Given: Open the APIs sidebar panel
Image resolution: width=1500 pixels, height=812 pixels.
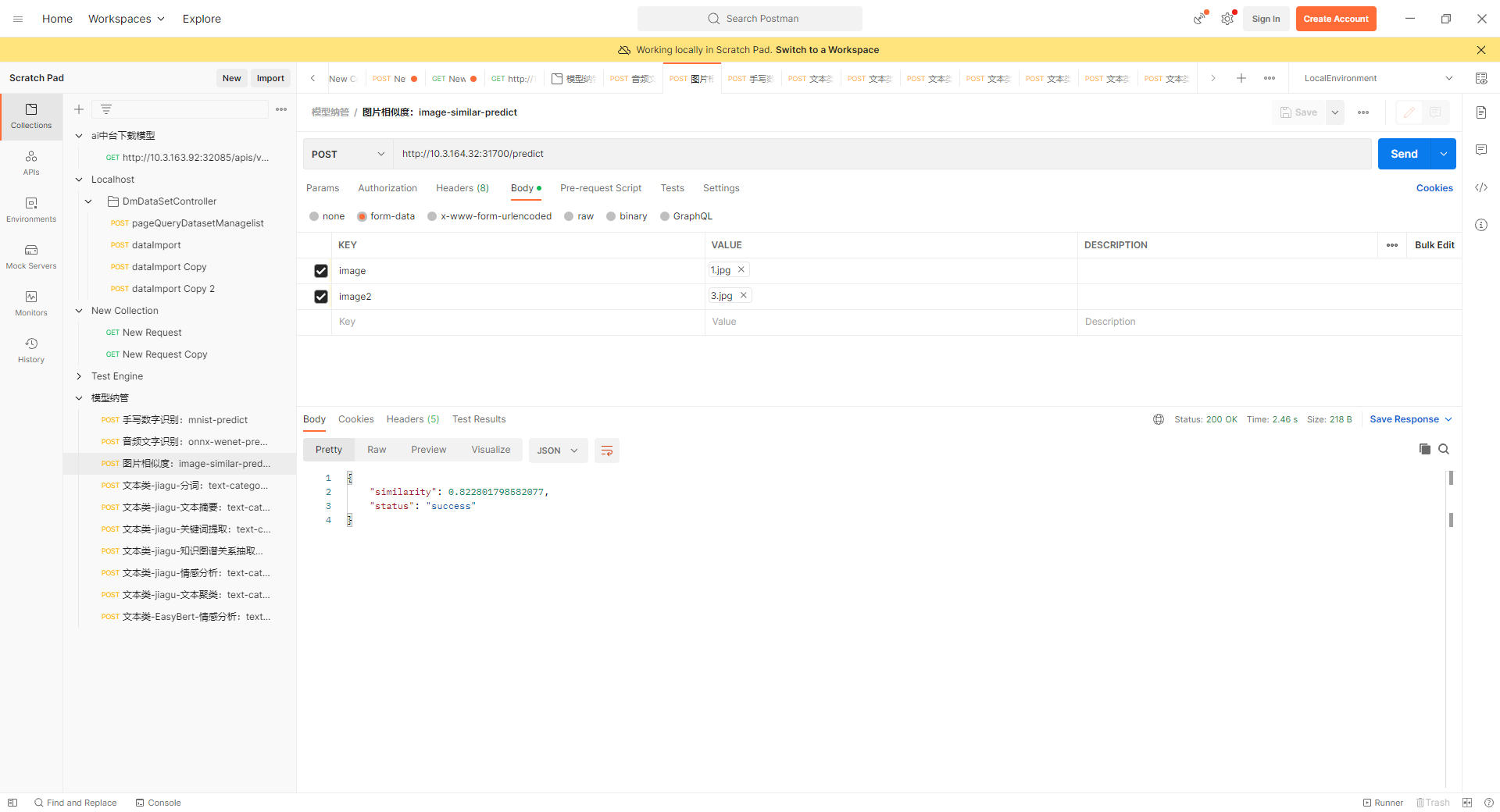Looking at the screenshot, I should (x=31, y=163).
